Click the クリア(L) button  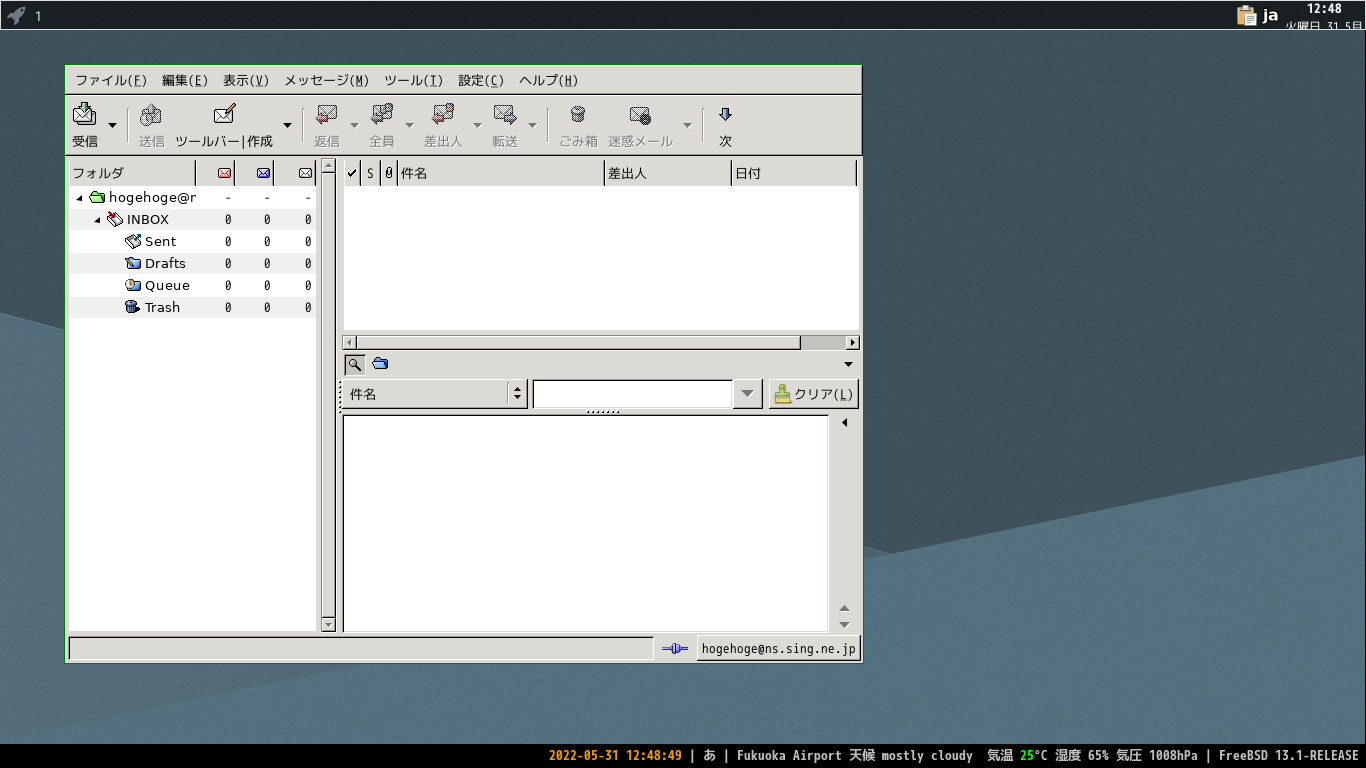(814, 394)
